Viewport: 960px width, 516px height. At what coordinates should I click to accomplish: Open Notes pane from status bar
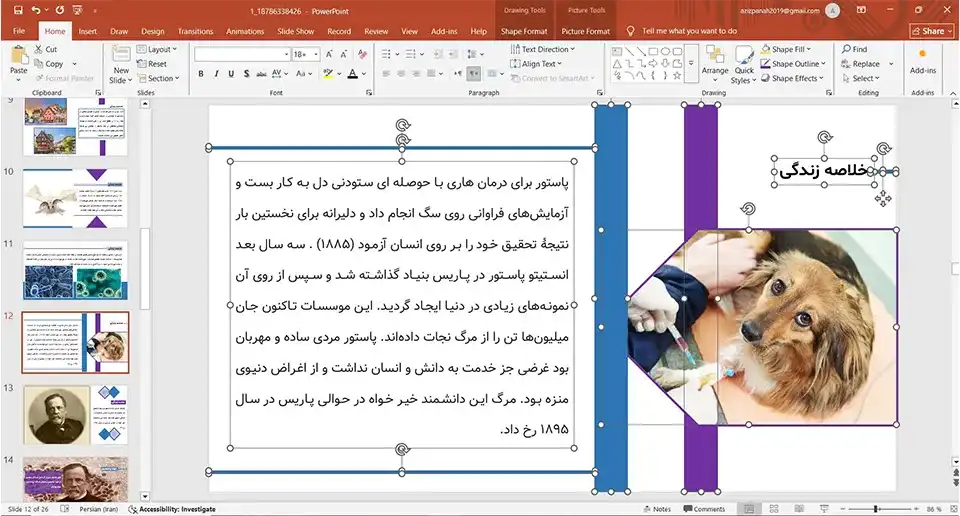(657, 509)
